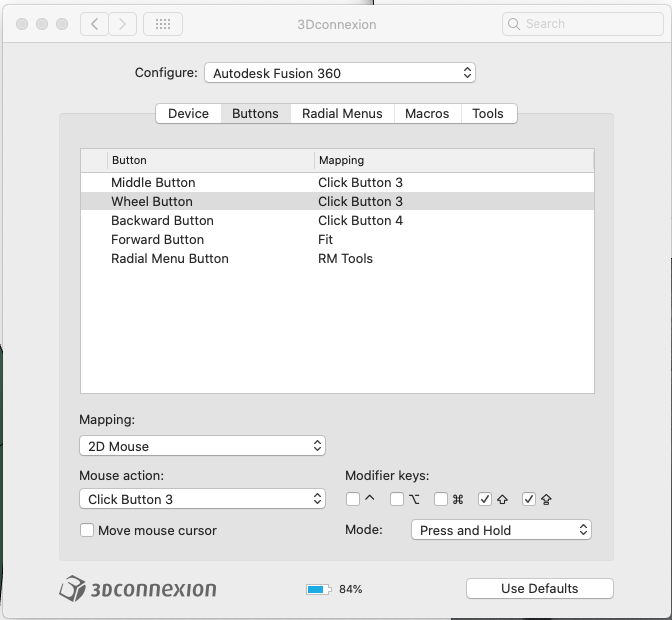Switch to the Device tab
Image resolution: width=672 pixels, height=620 pixels.
(x=189, y=114)
